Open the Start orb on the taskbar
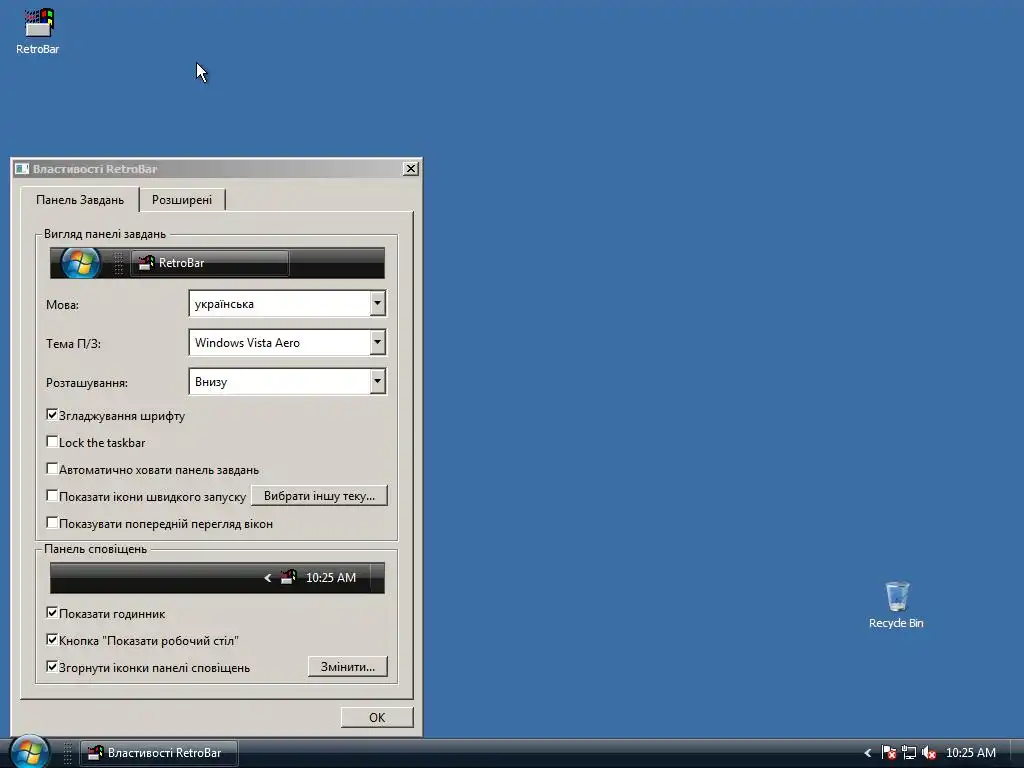Image resolution: width=1024 pixels, height=768 pixels. click(29, 752)
